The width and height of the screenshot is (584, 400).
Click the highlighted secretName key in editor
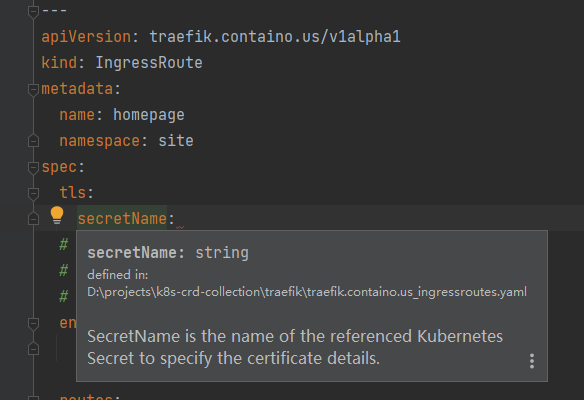tap(122, 219)
